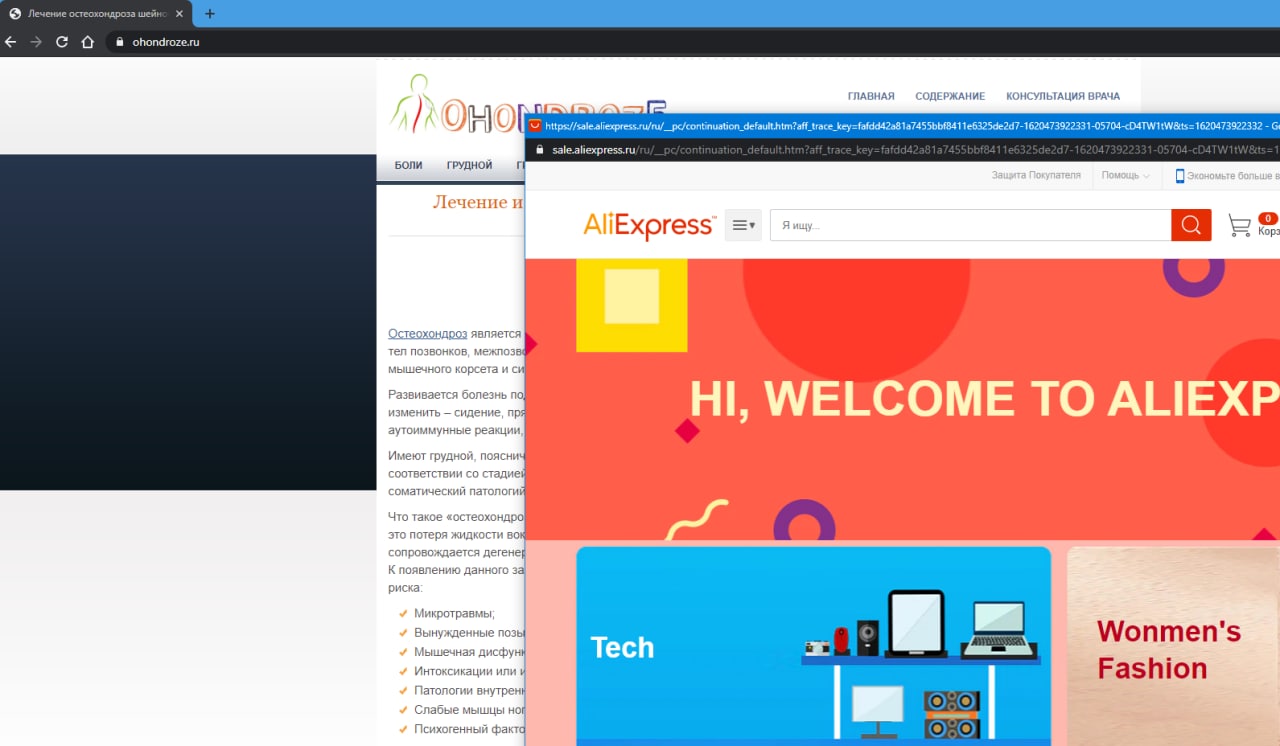Select the Лечение остеохондроза browser tab
This screenshot has width=1280, height=746.
(96, 14)
